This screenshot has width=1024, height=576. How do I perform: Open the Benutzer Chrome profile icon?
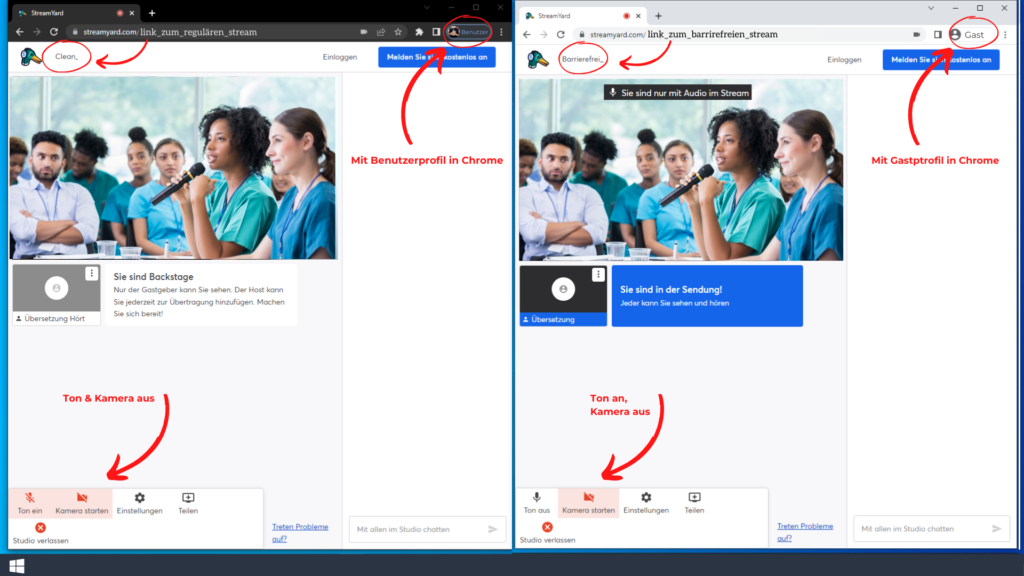(x=470, y=32)
